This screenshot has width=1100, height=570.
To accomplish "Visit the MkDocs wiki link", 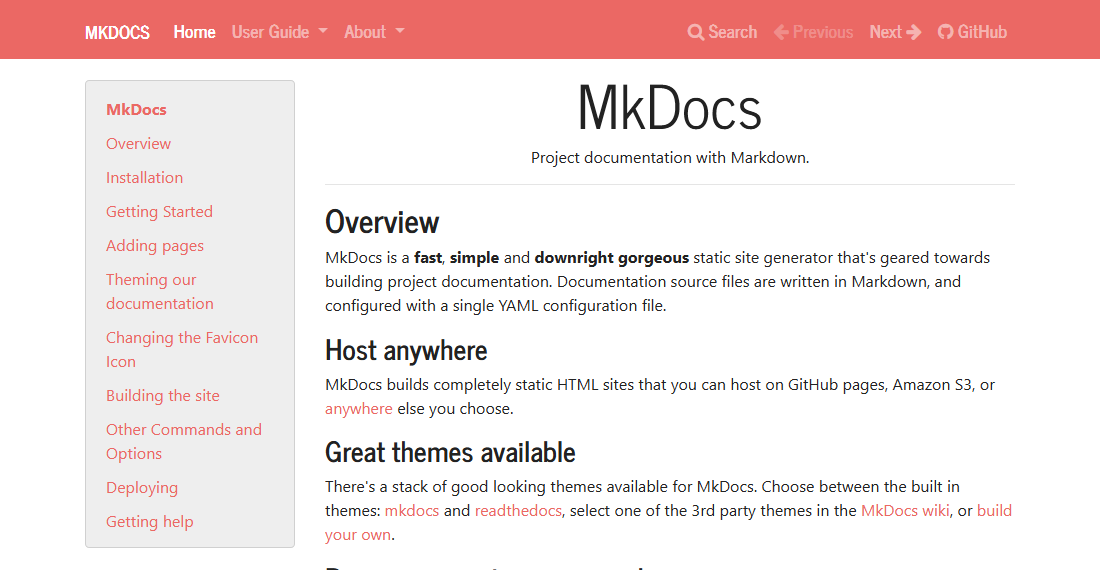I will coord(905,510).
